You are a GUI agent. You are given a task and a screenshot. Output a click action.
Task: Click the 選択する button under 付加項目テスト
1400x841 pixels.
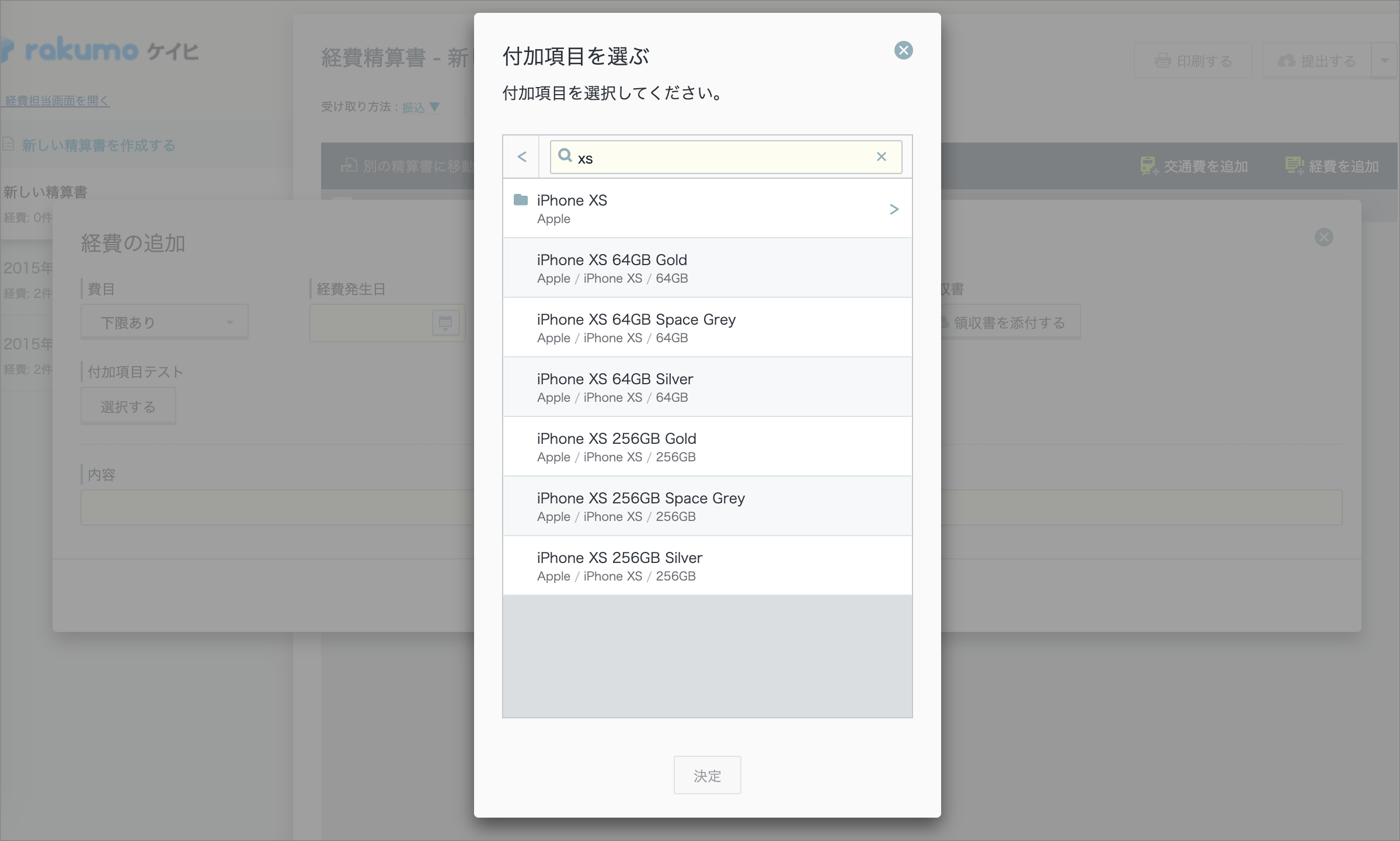pyautogui.click(x=128, y=406)
